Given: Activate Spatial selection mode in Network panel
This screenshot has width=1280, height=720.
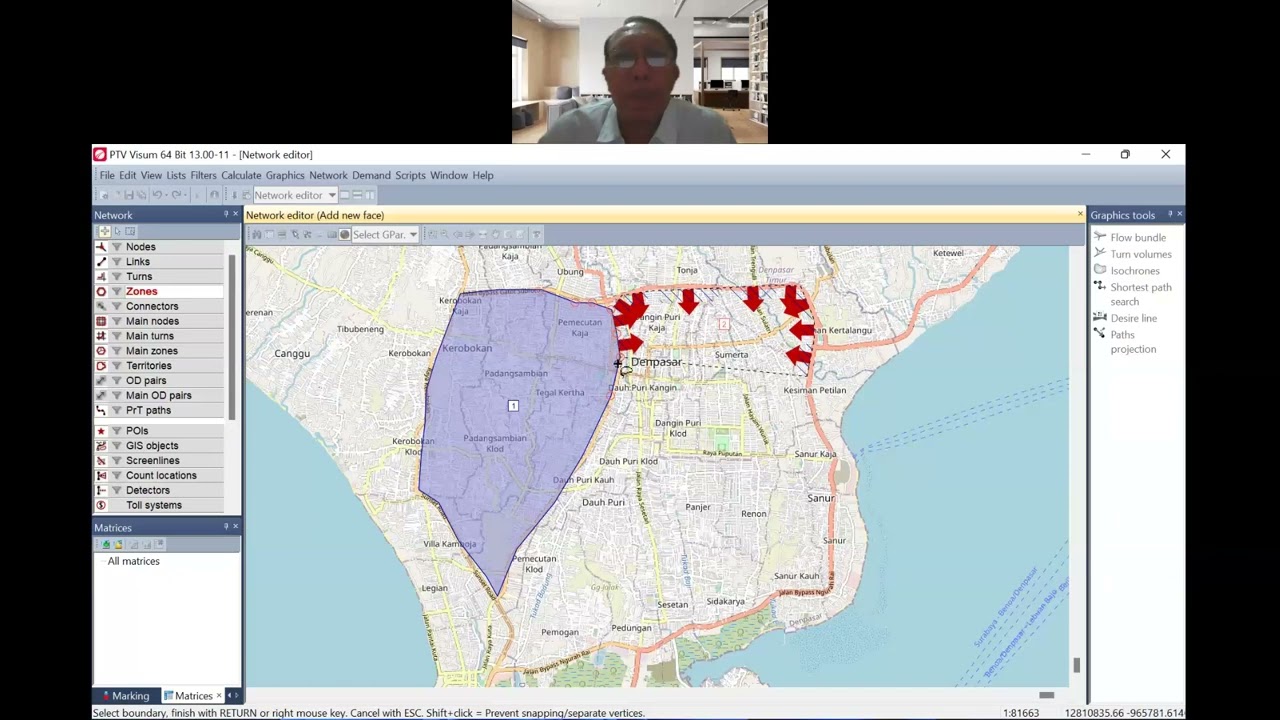Looking at the screenshot, I should (130, 231).
